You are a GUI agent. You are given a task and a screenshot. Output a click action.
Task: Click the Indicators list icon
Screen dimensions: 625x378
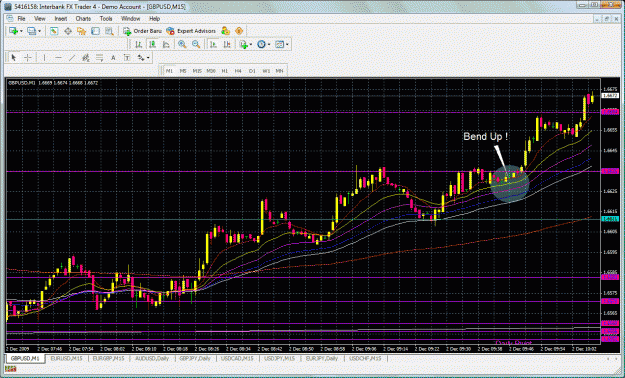tap(244, 44)
